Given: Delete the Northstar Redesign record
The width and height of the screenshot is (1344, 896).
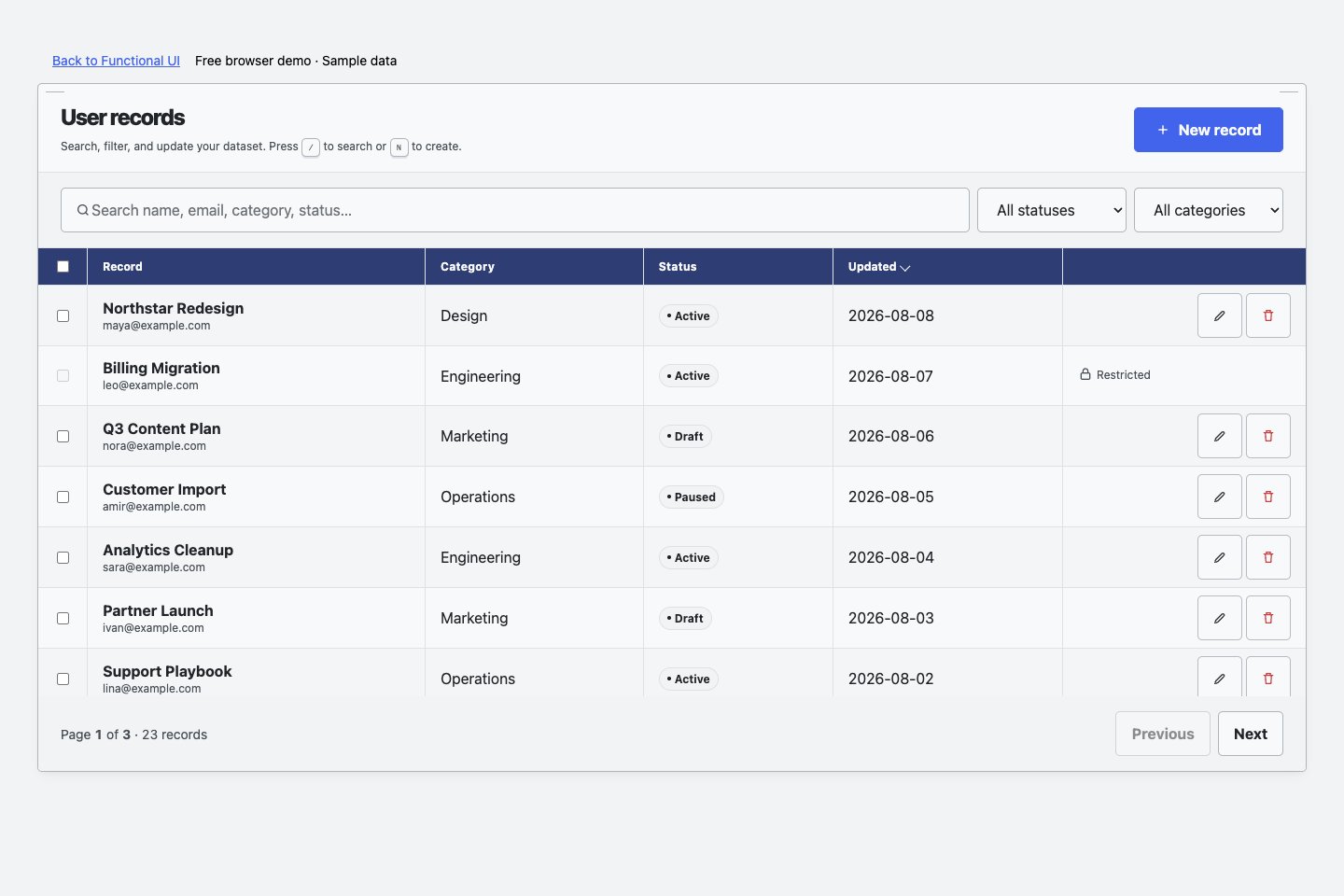Looking at the screenshot, I should [1267, 315].
